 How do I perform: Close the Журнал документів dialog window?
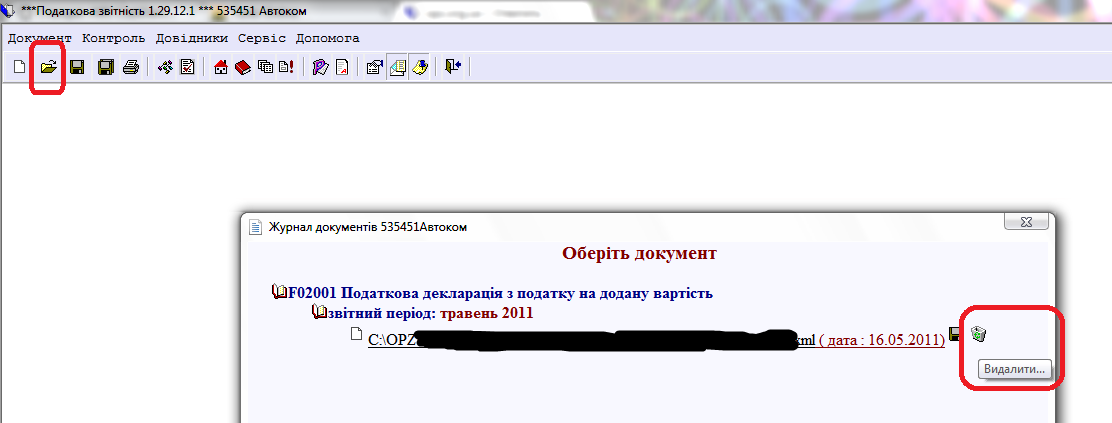1025,226
